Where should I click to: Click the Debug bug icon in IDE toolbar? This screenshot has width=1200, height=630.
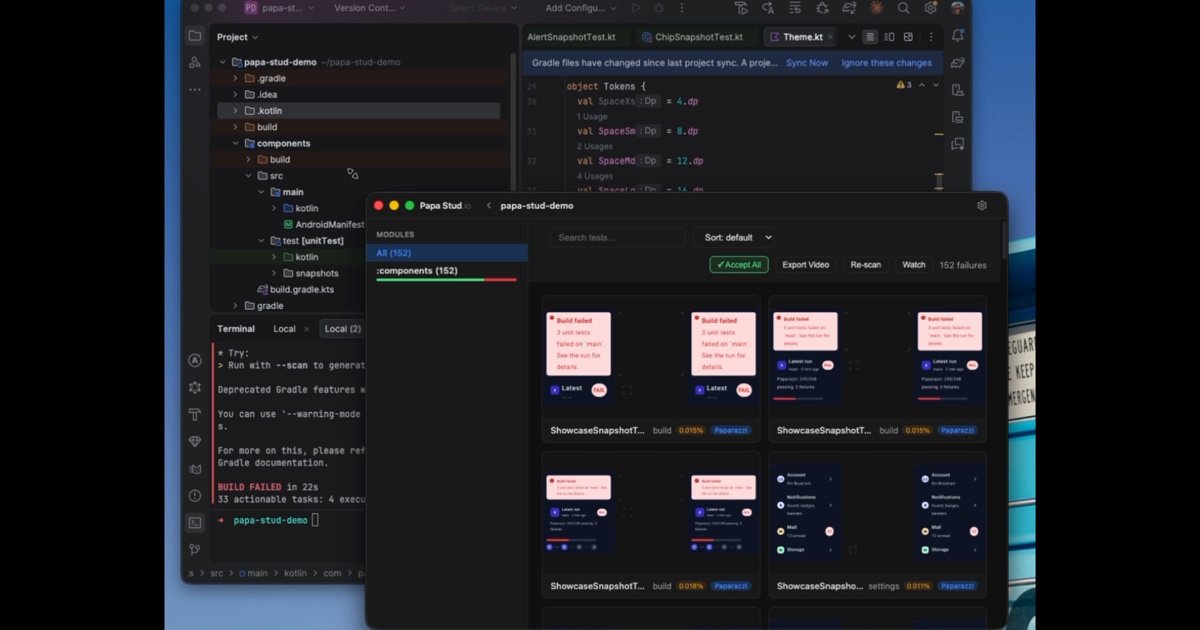660,8
